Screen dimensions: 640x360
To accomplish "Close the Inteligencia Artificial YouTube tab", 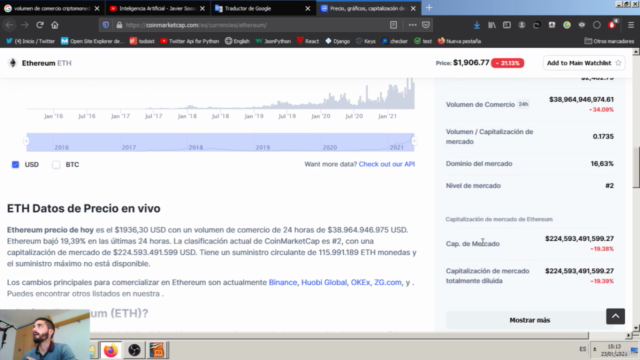I will tap(202, 8).
